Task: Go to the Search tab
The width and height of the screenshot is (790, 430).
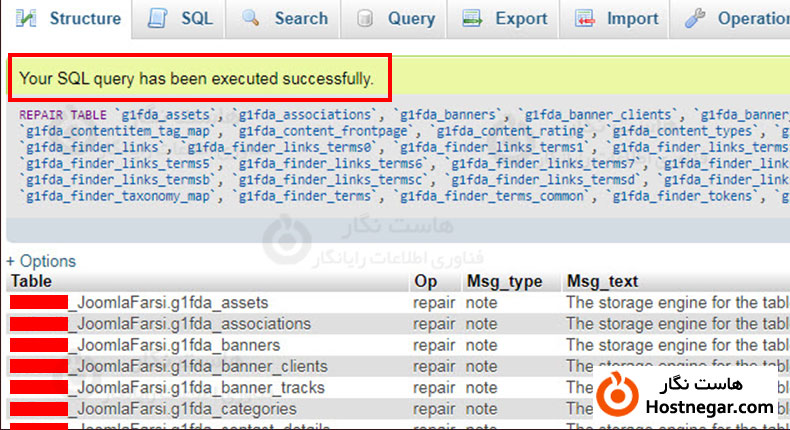Action: coord(300,18)
